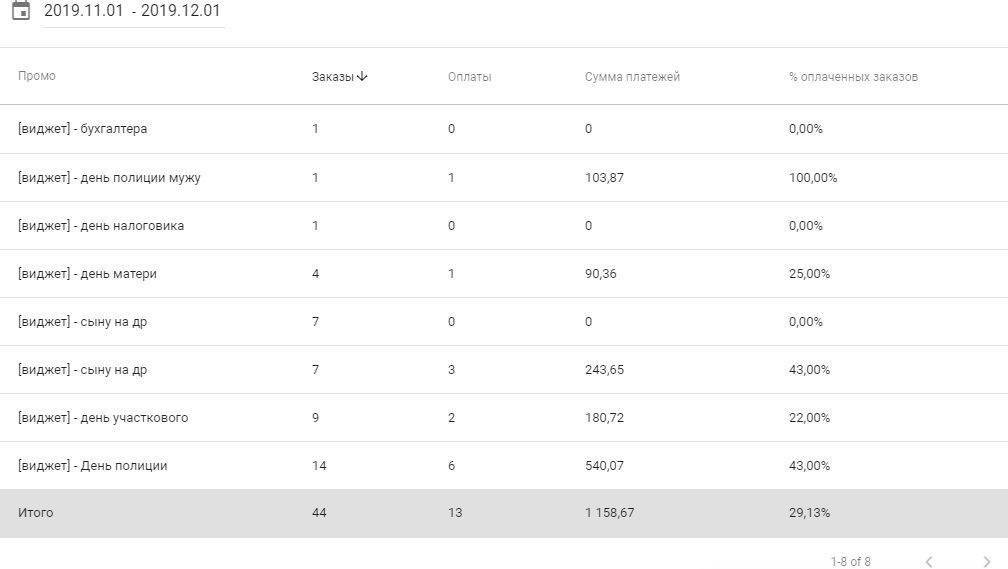Click the Итого totals row

point(36,513)
